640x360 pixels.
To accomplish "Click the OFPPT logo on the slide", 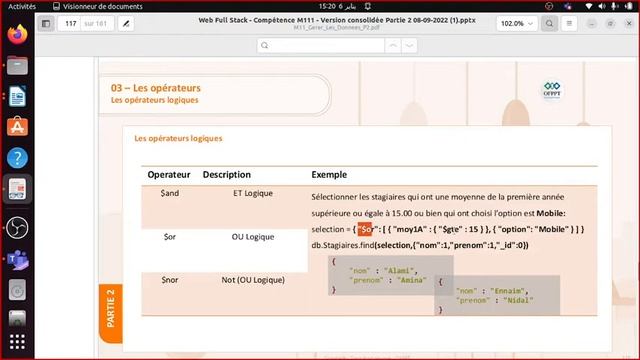I will point(552,90).
